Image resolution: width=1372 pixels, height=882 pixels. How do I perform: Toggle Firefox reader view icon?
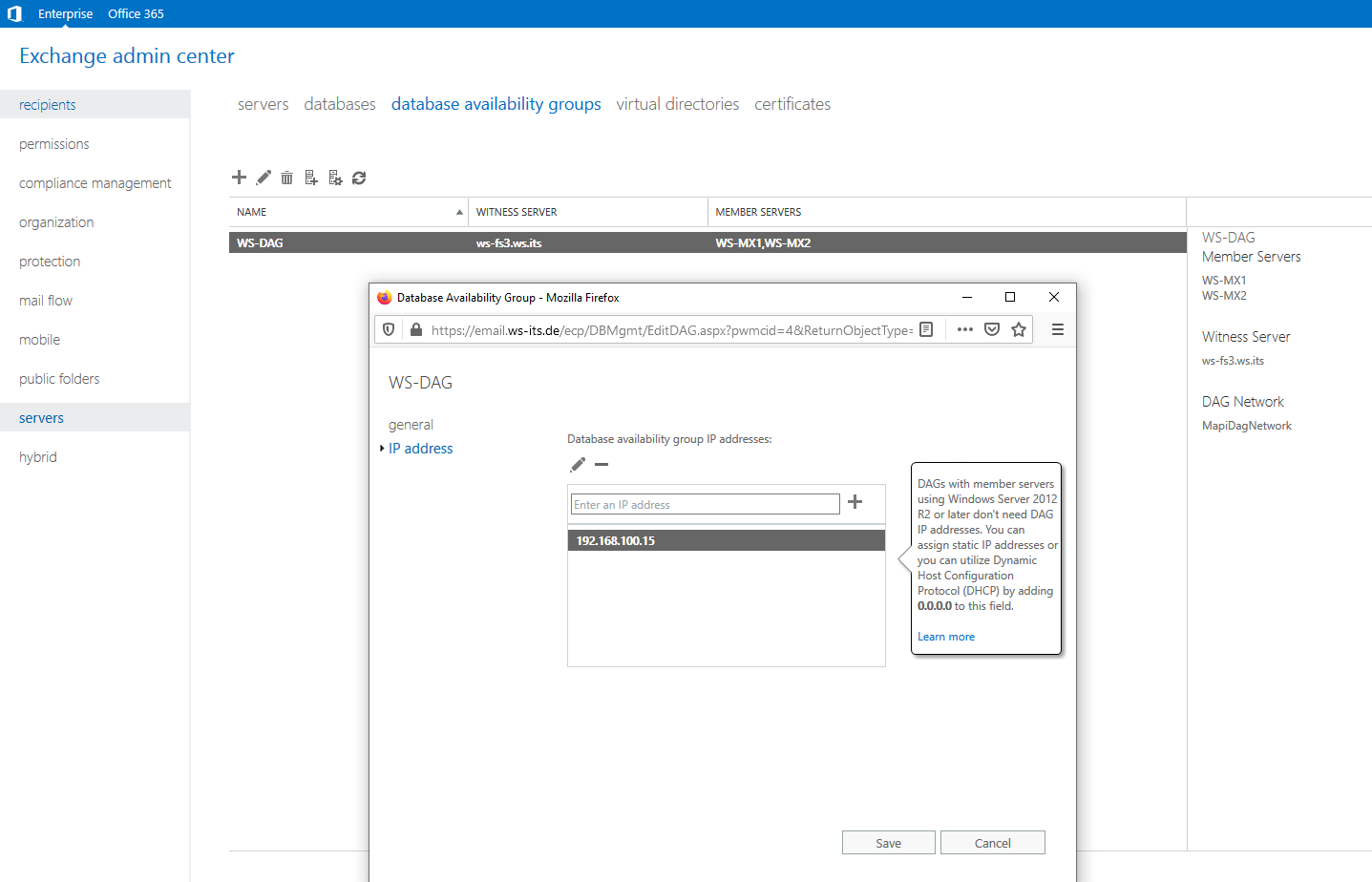(926, 329)
